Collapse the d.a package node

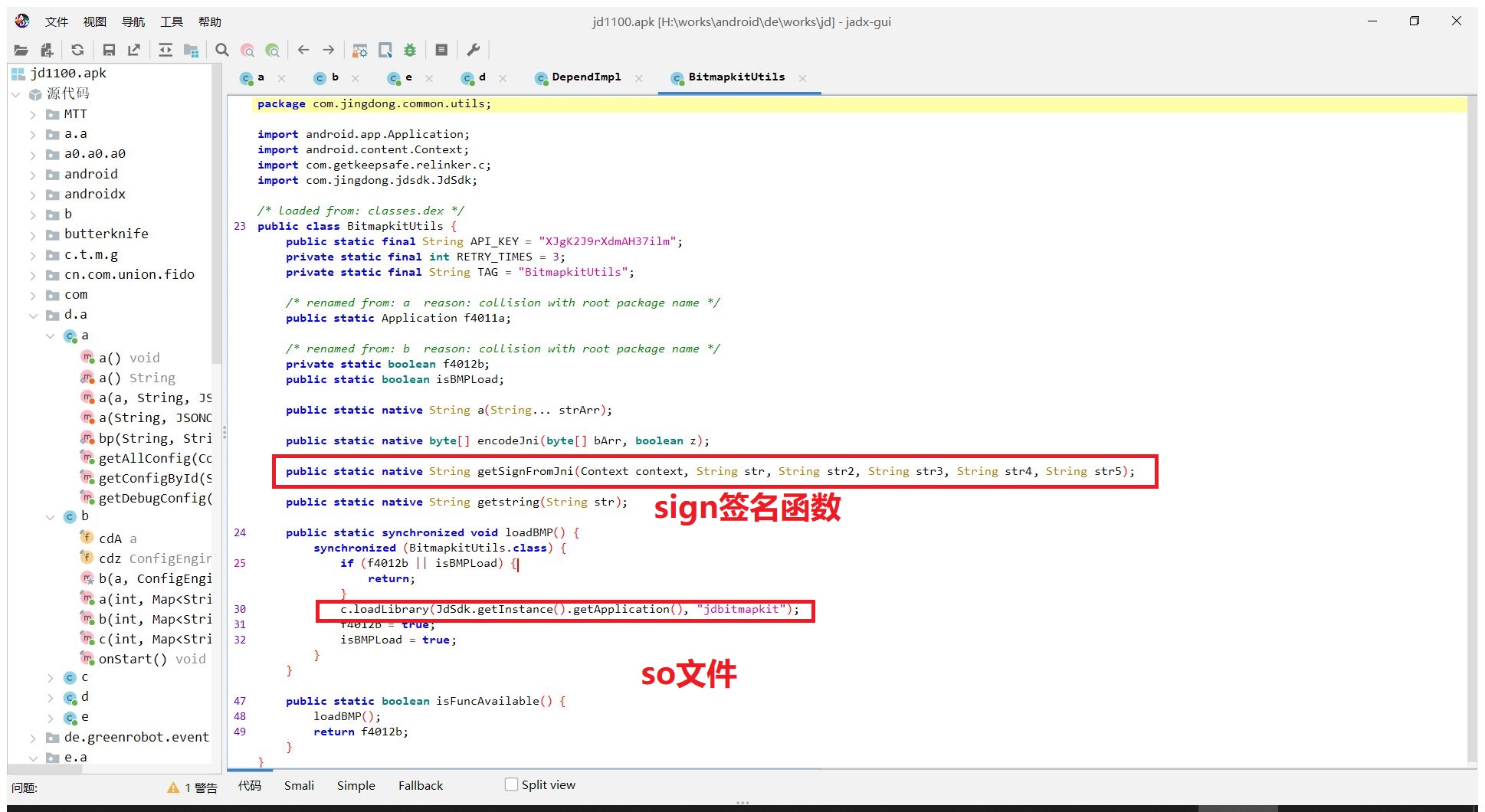click(33, 315)
